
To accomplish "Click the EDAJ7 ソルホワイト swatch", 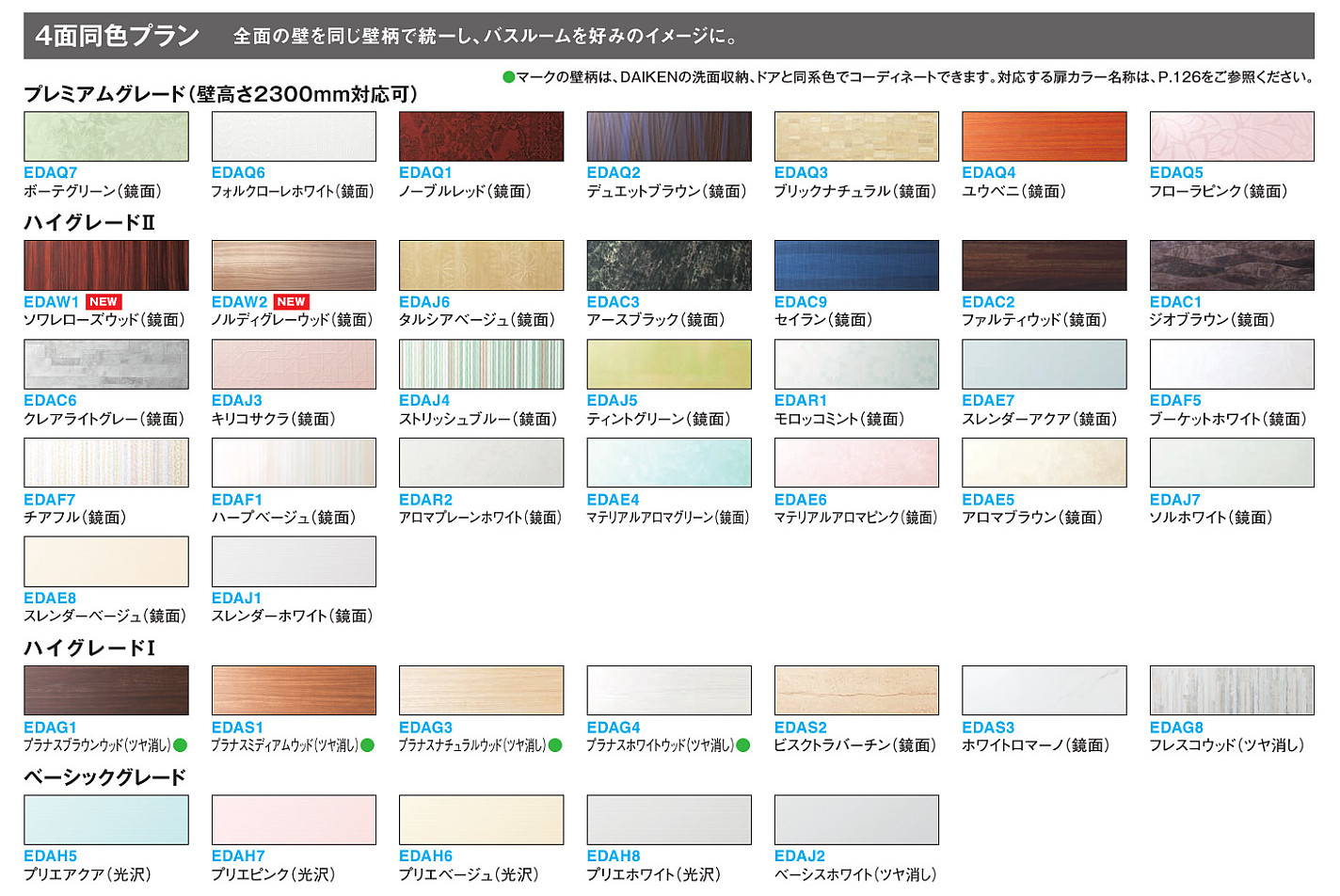I will [1232, 462].
